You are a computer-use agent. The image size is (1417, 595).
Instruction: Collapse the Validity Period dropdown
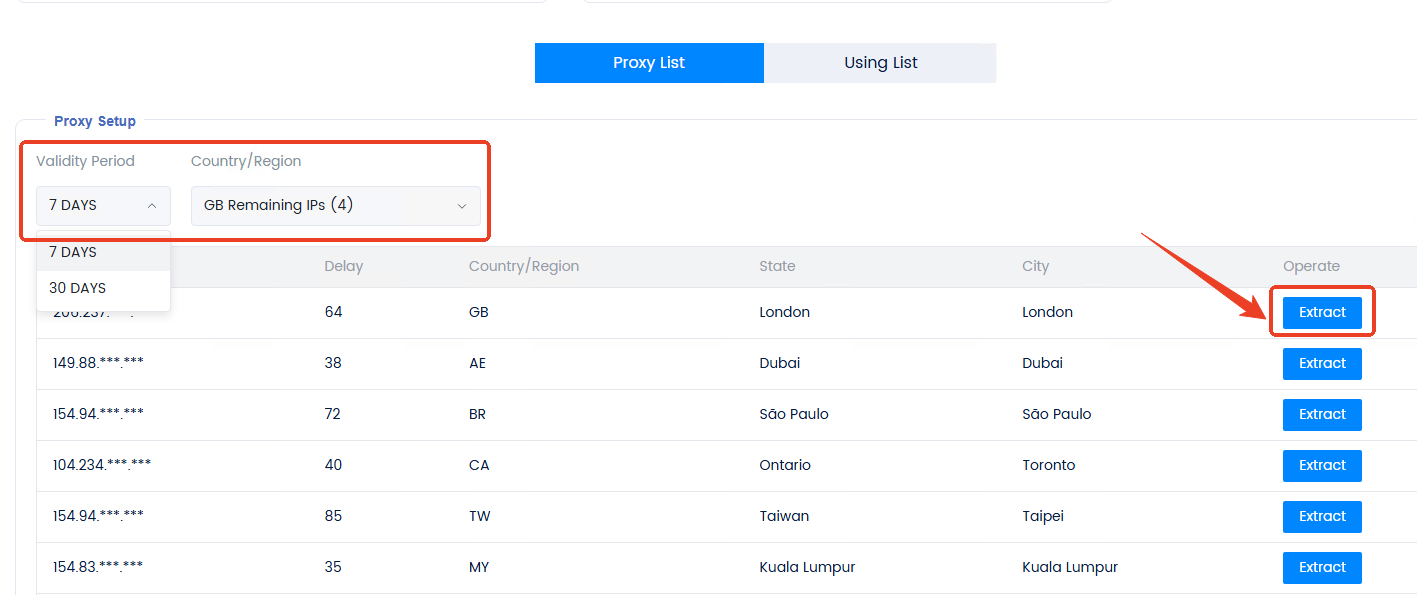103,205
